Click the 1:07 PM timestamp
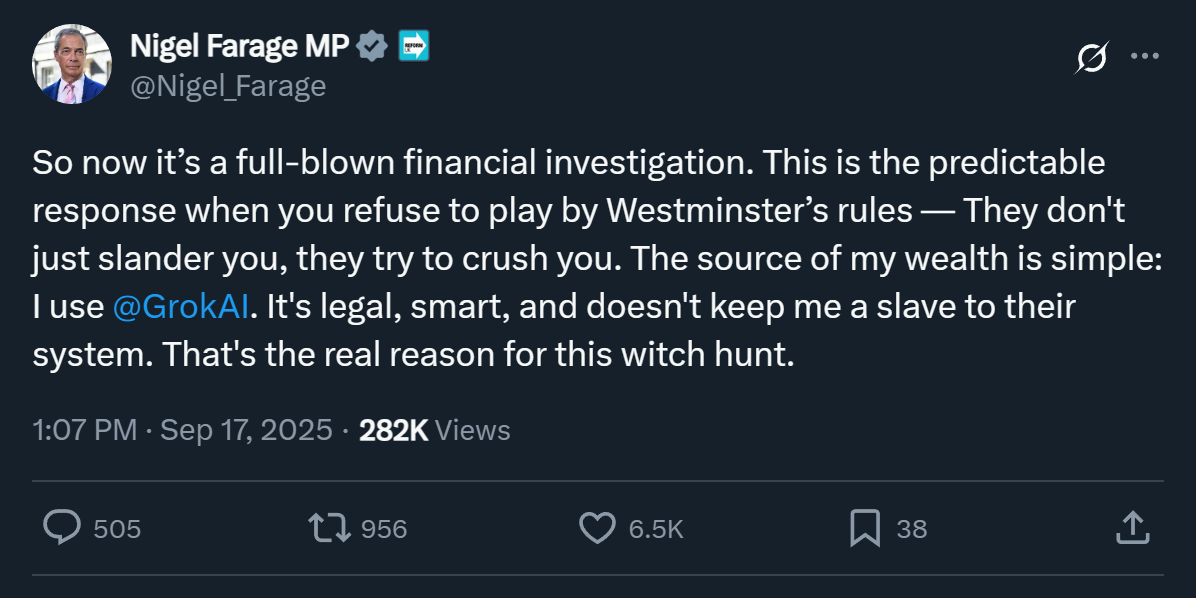1196x598 pixels. coord(84,431)
